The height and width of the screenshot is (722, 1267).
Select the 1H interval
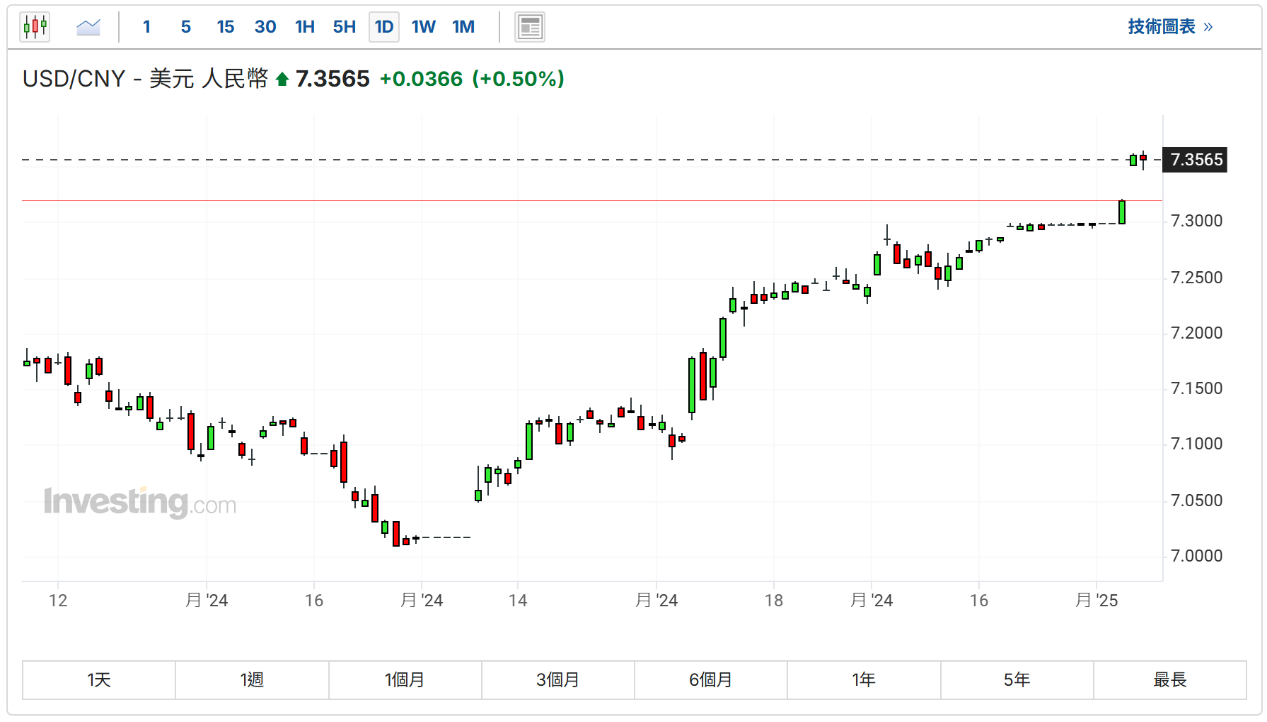pos(305,27)
